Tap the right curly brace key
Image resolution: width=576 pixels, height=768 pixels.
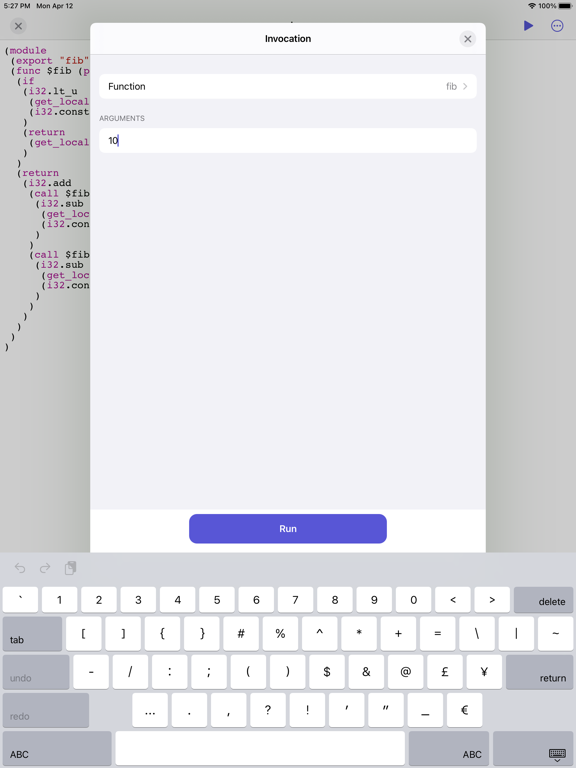(x=202, y=633)
